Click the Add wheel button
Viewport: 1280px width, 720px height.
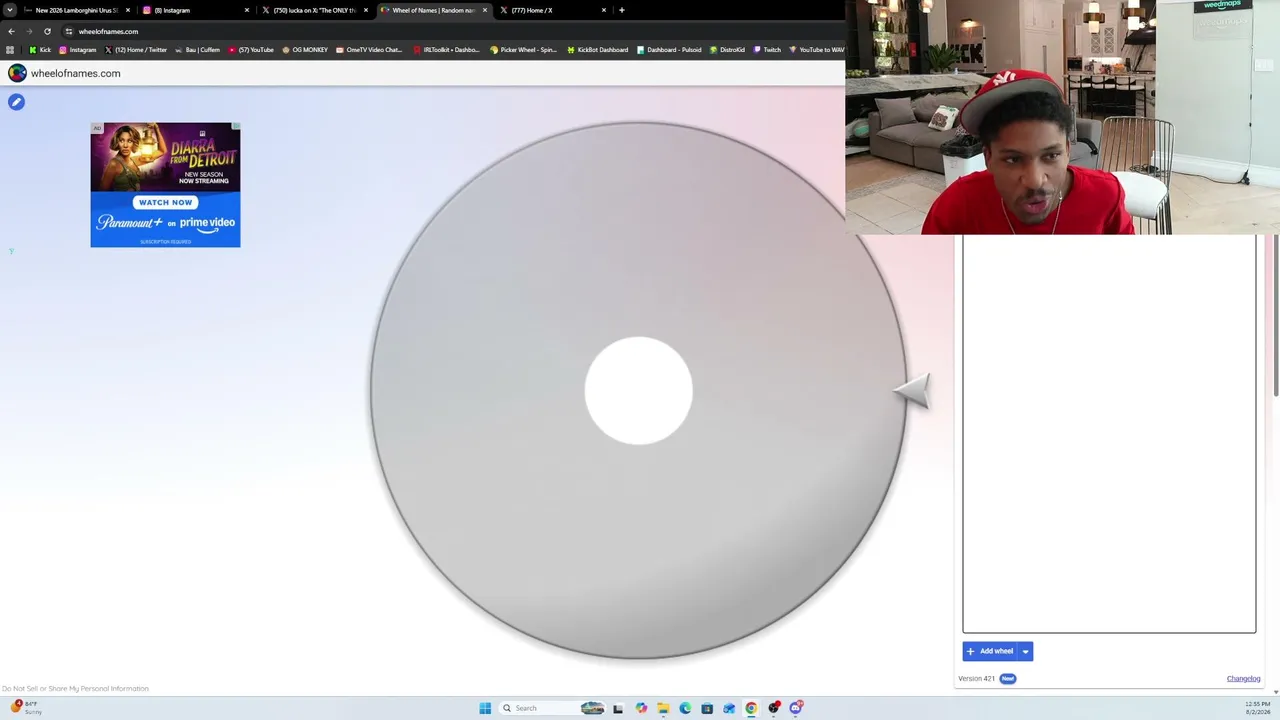click(x=990, y=651)
